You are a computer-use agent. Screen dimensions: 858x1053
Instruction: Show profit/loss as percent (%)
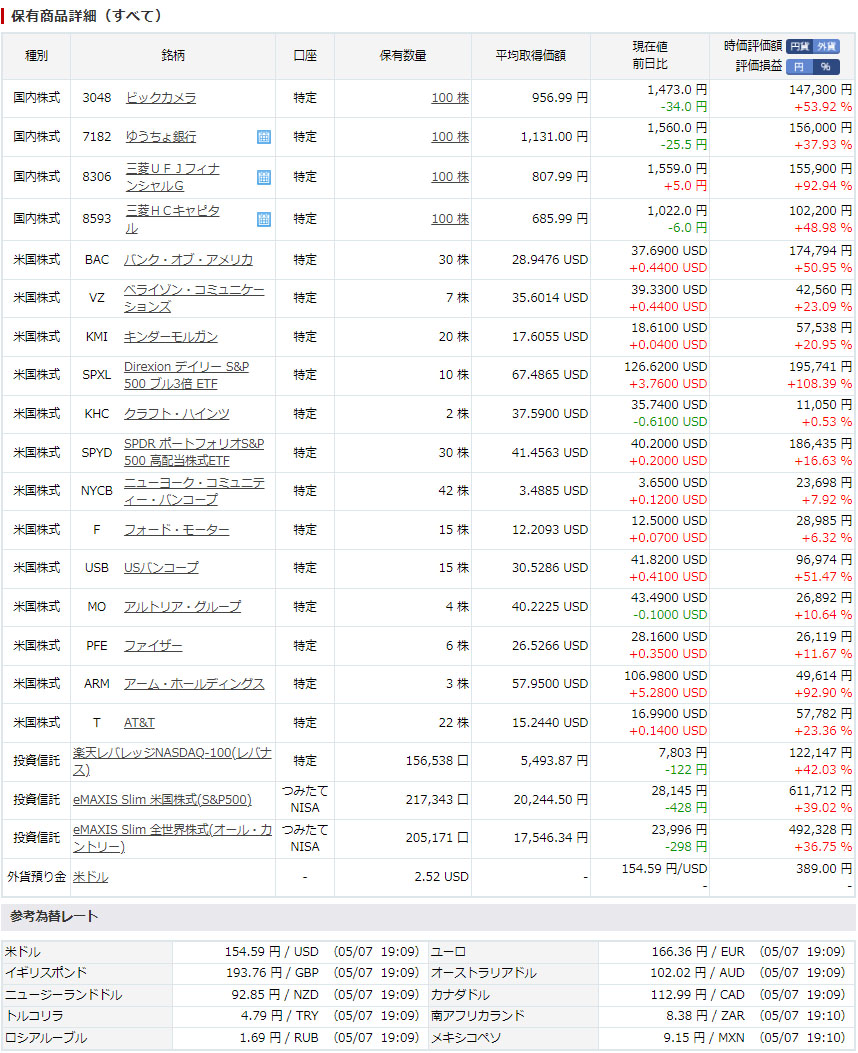coord(826,66)
